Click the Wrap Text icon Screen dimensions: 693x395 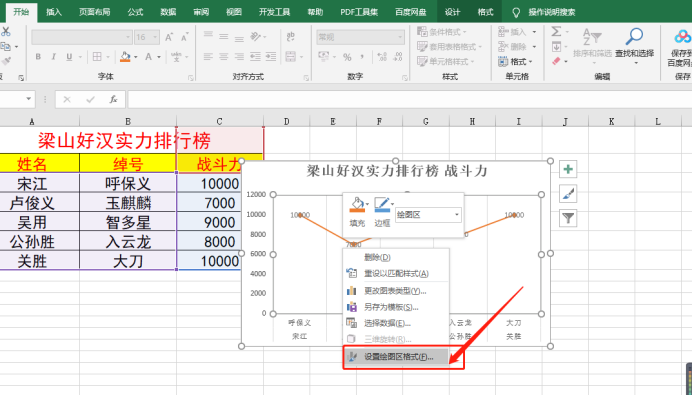coord(290,36)
